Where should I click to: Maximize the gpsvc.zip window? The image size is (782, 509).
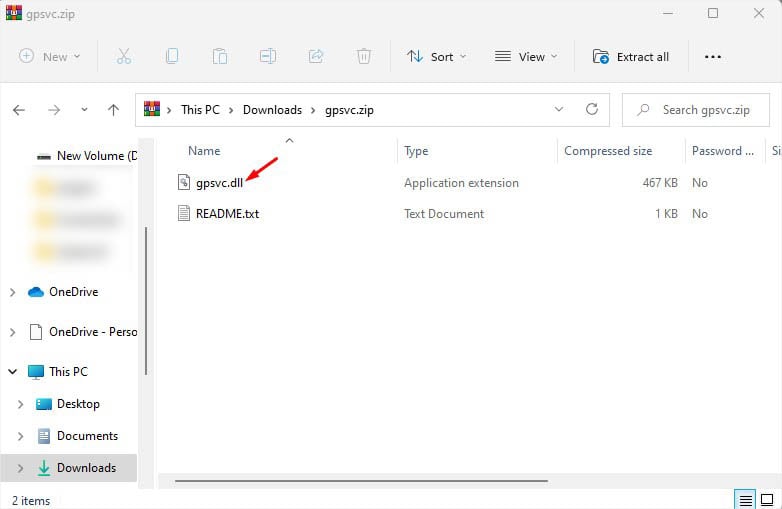713,13
